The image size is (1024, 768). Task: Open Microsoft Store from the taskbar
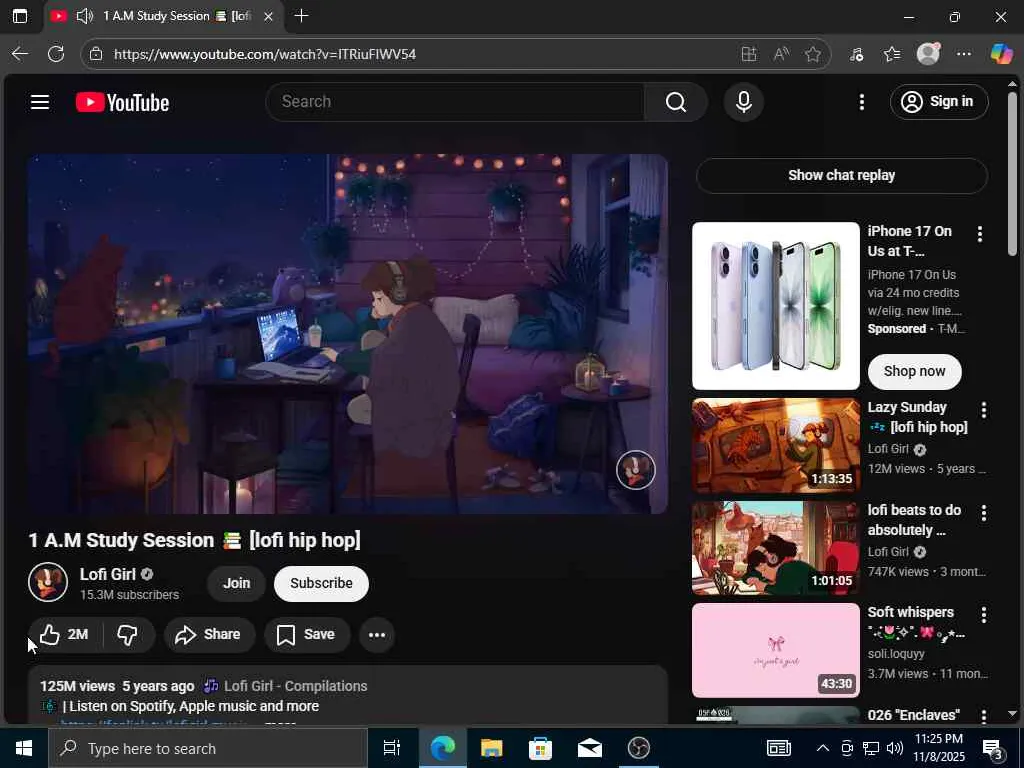(540, 748)
